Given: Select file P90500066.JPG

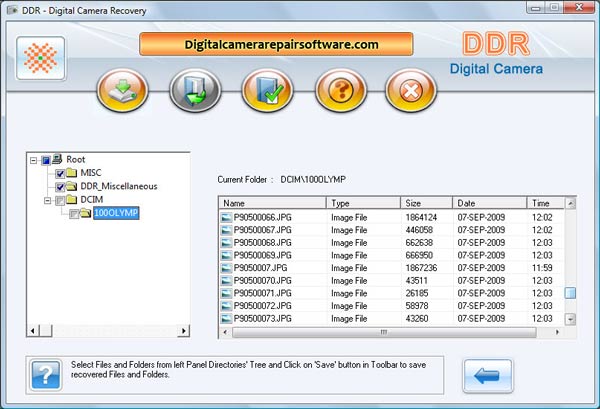Looking at the screenshot, I should click(262, 217).
